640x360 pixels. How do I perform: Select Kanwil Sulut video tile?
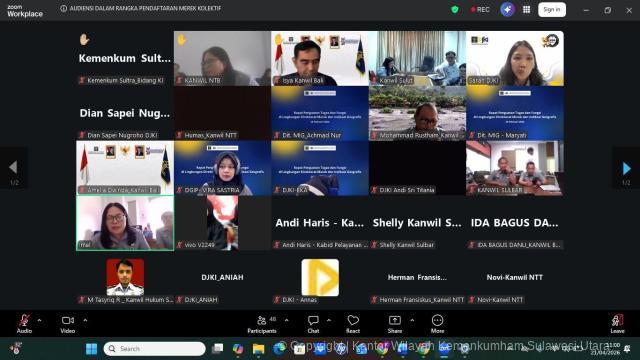click(418, 58)
